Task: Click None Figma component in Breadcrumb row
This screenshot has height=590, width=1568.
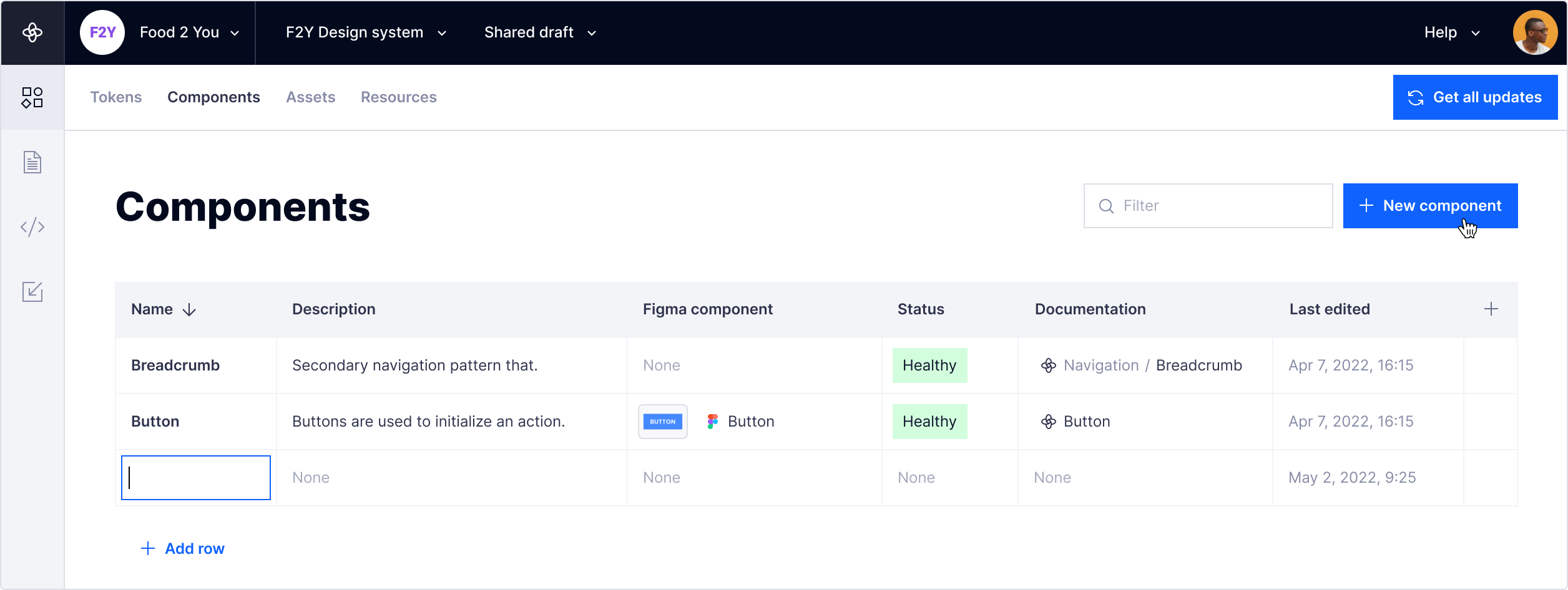Action: tap(662, 365)
